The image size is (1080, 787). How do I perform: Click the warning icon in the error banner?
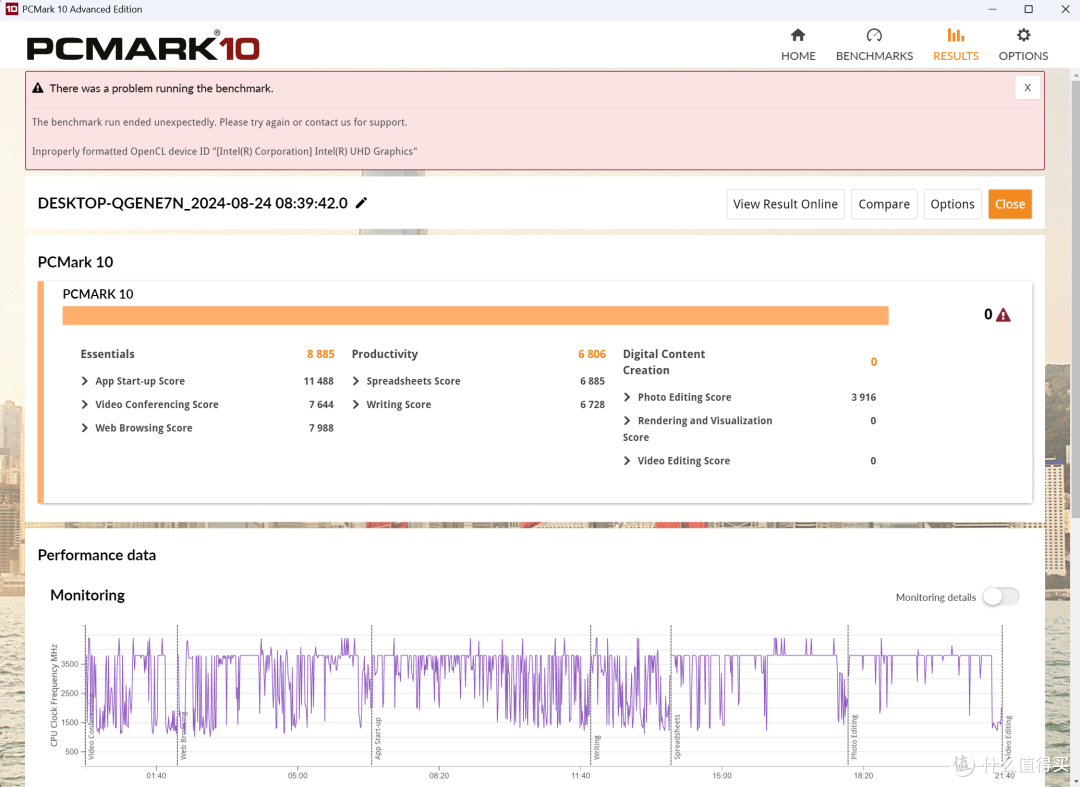(38, 88)
